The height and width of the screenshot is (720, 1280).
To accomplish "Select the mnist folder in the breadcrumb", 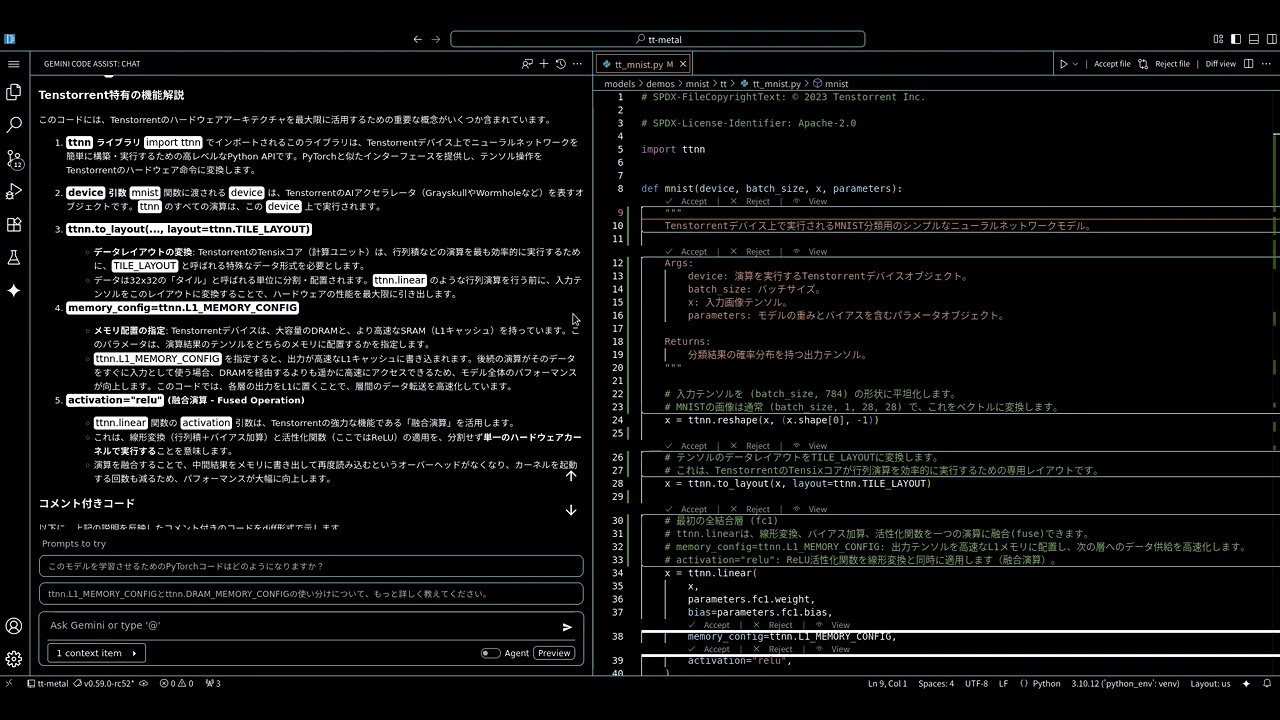I will (697, 84).
